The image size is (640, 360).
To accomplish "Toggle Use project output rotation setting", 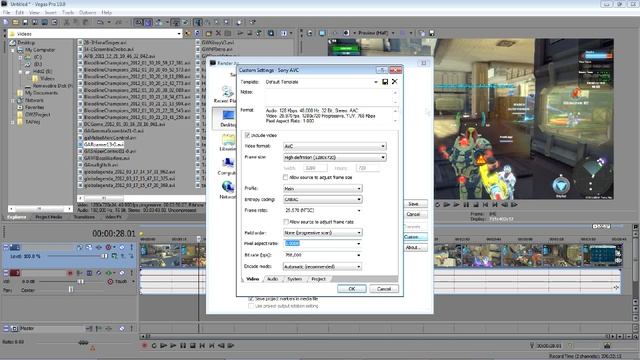I will pos(251,306).
